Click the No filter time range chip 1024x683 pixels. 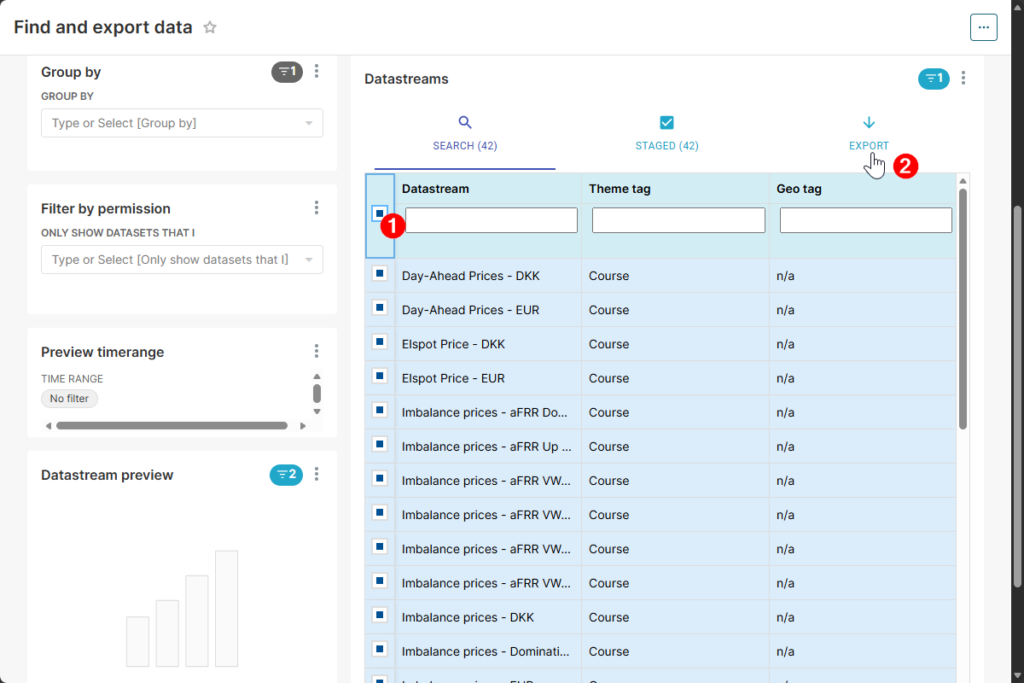tap(69, 398)
